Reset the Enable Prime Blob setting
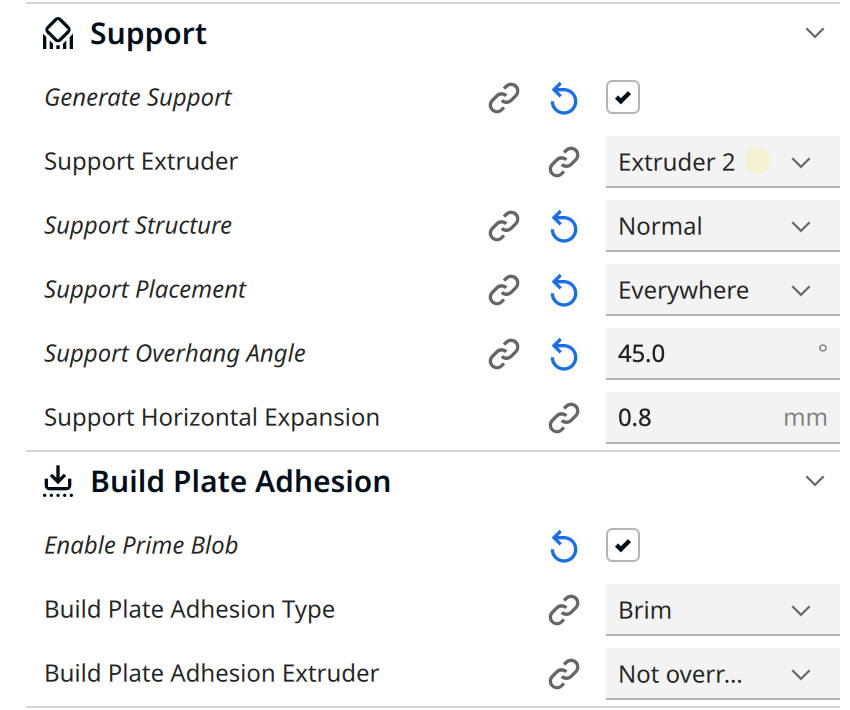Image resolution: width=850 pixels, height=710 pixels. (564, 546)
